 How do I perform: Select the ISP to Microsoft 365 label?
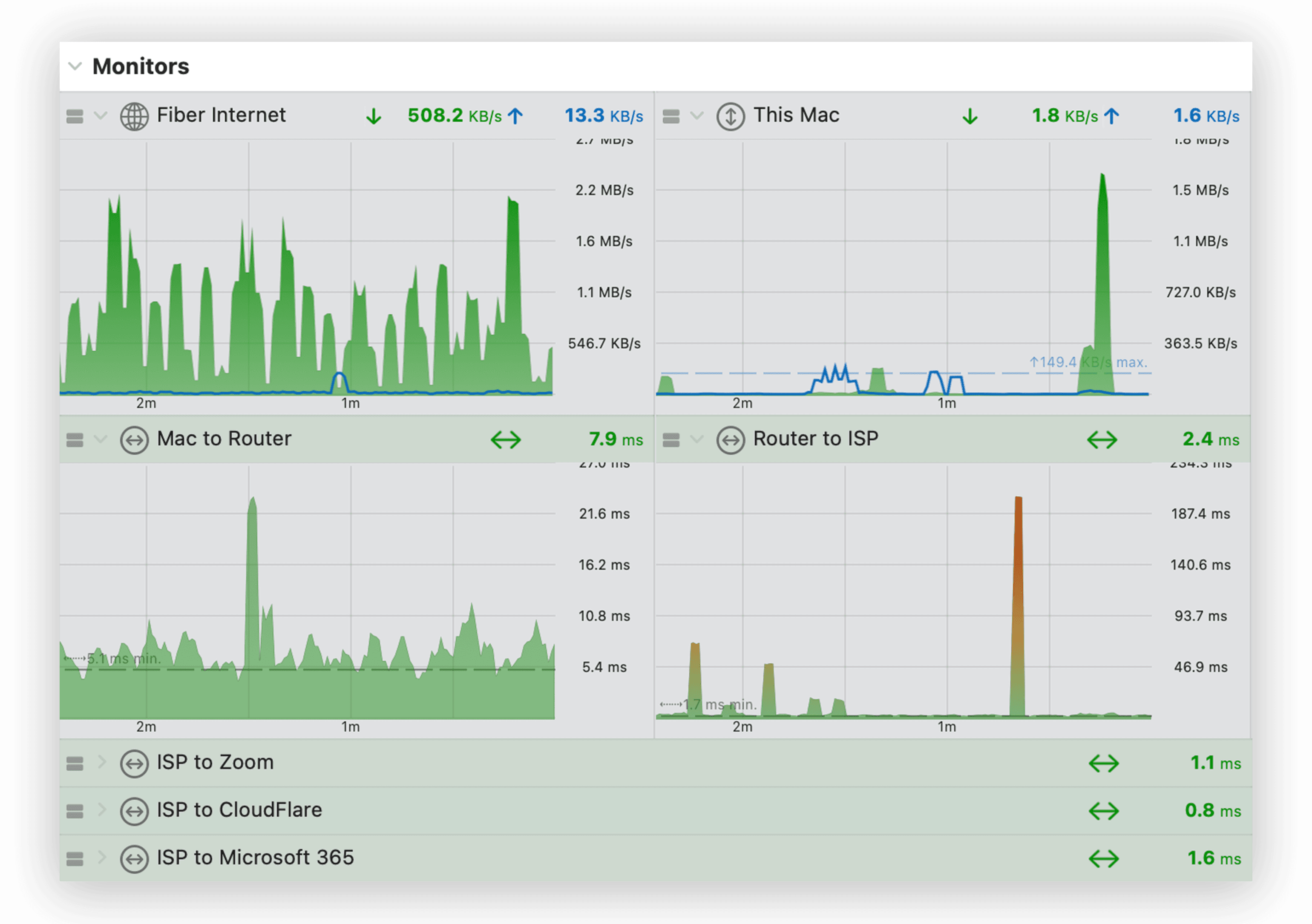click(x=256, y=857)
